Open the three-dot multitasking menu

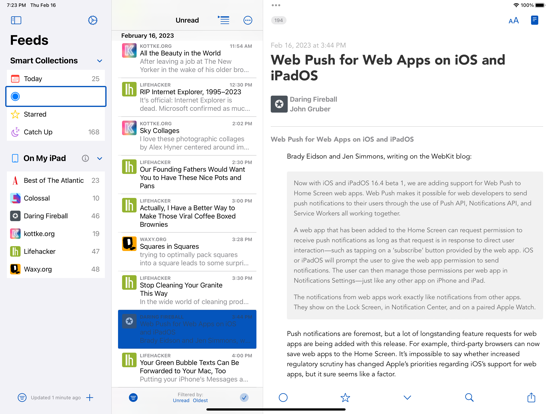(276, 5)
